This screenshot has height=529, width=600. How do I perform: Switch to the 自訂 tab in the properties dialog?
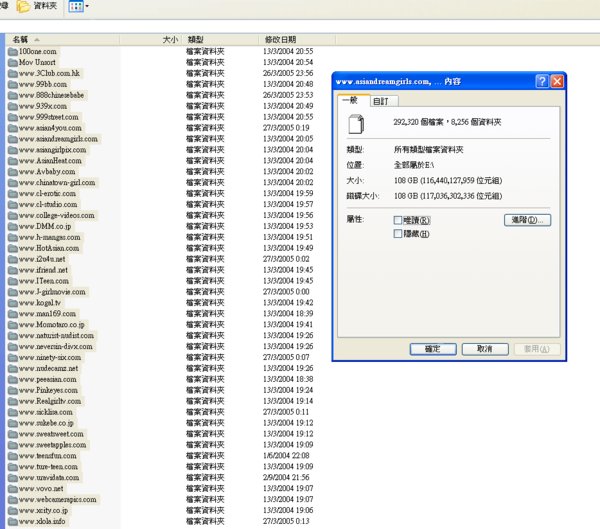tap(384, 101)
